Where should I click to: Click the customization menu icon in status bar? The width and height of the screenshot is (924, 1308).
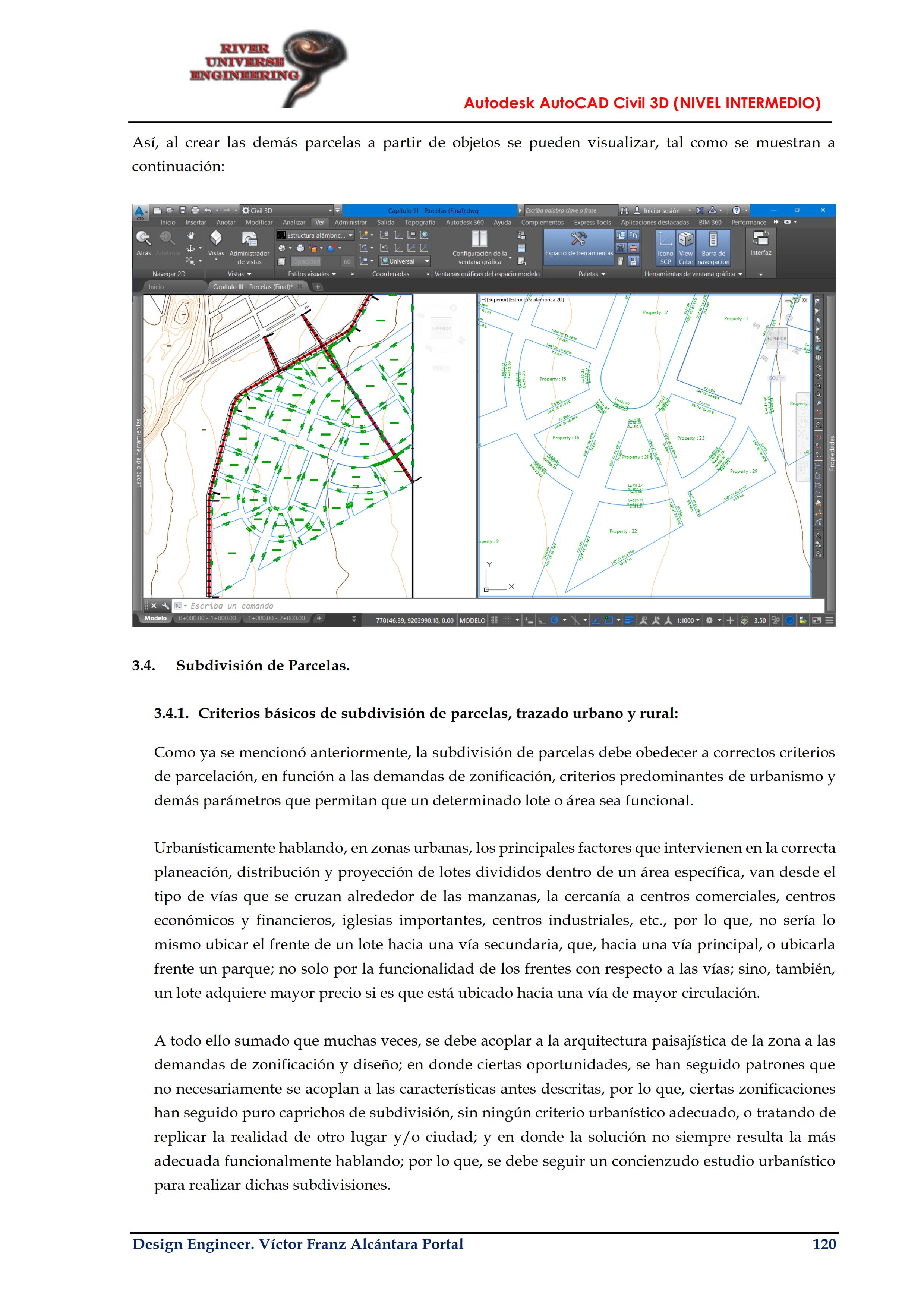[x=829, y=620]
